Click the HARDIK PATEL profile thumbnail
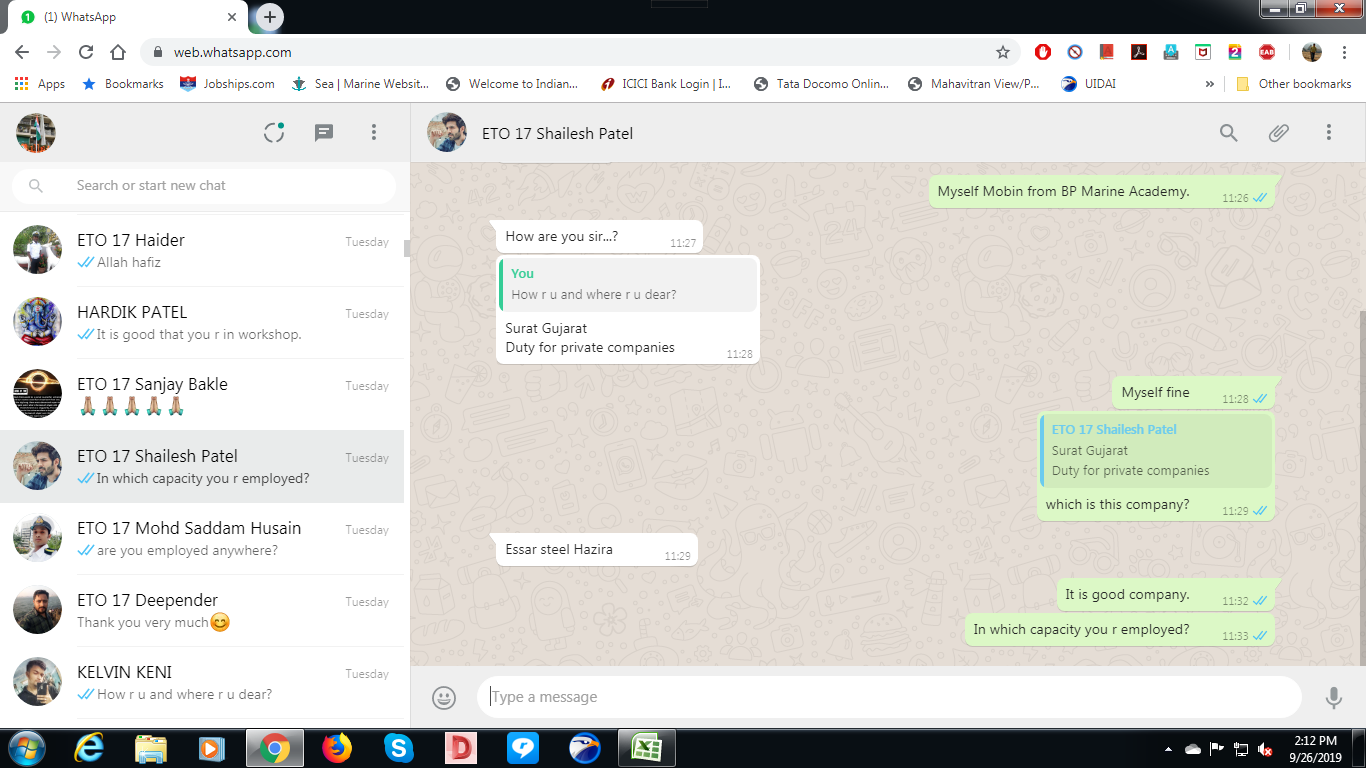Image resolution: width=1366 pixels, height=768 pixels. (x=38, y=322)
